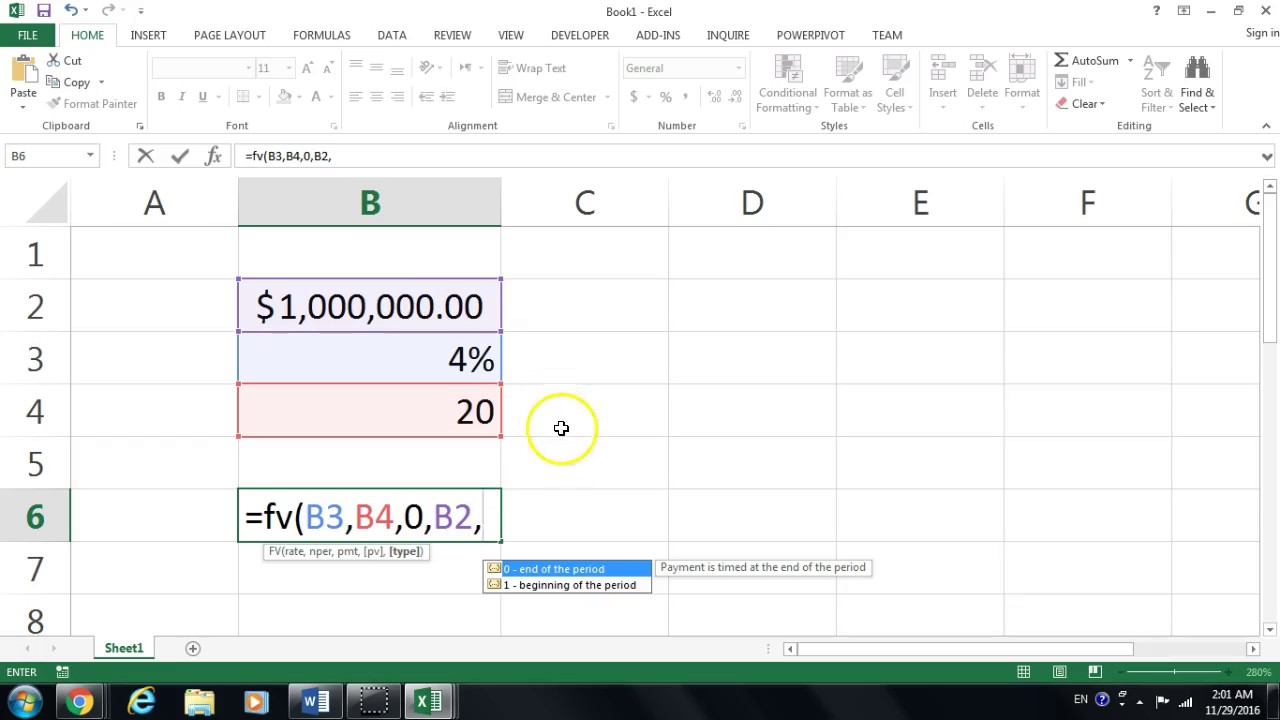Switch to Normal view in status bar
Viewport: 1280px width, 720px height.
tap(1023, 672)
